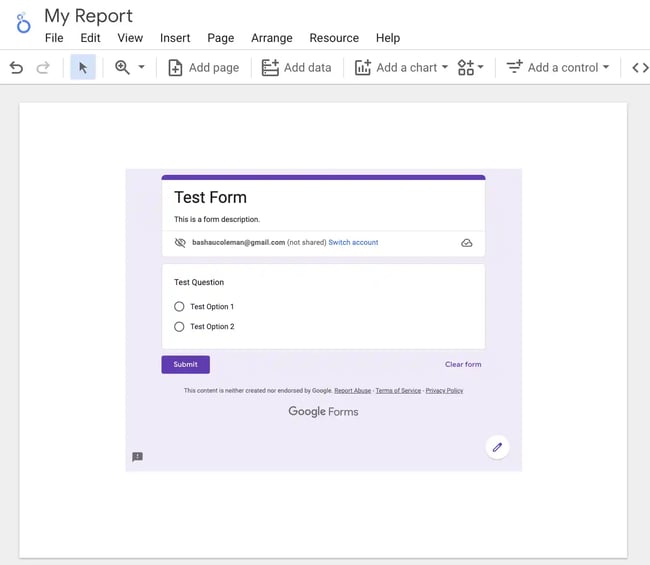Click the Terms of Service link
The width and height of the screenshot is (650, 565).
[398, 390]
